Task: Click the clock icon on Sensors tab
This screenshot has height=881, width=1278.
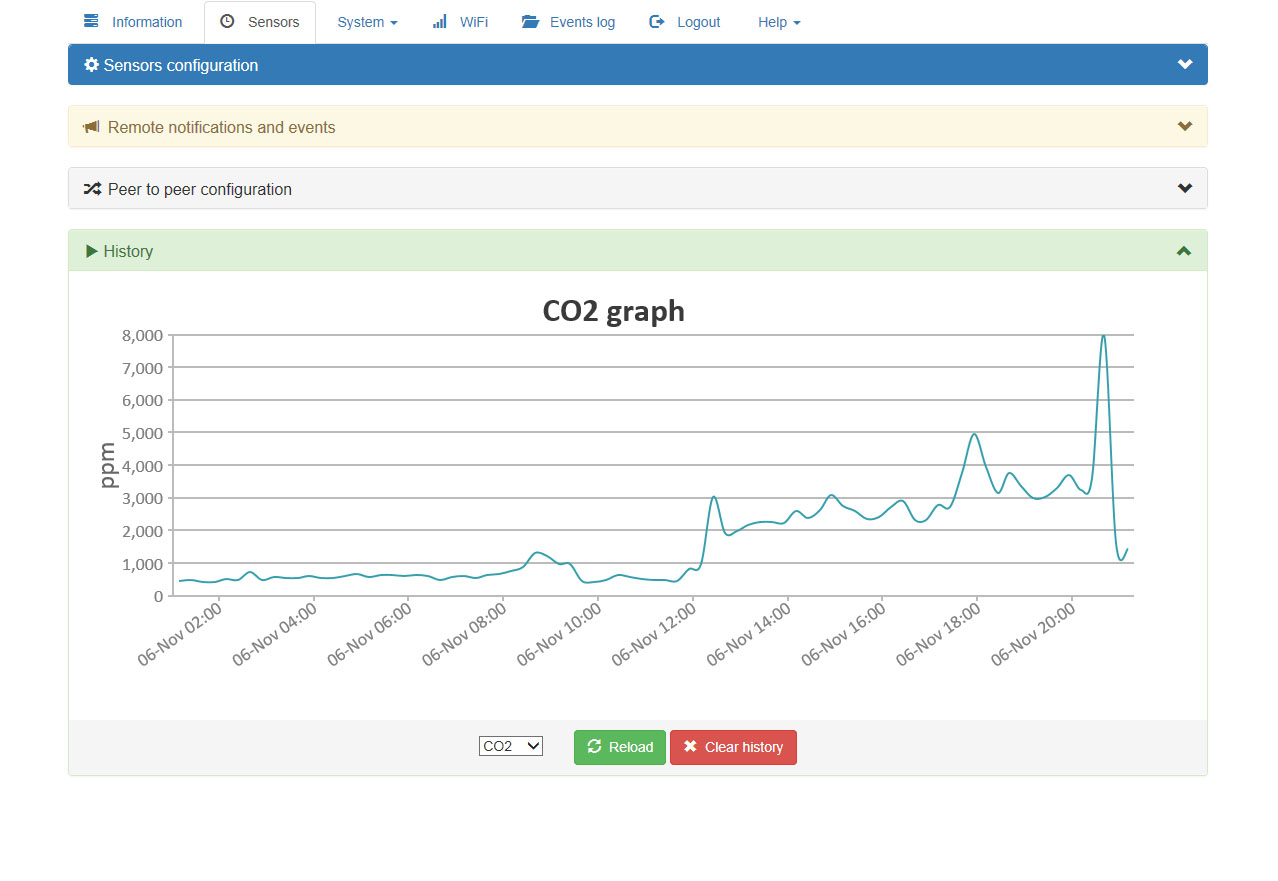Action: point(227,22)
